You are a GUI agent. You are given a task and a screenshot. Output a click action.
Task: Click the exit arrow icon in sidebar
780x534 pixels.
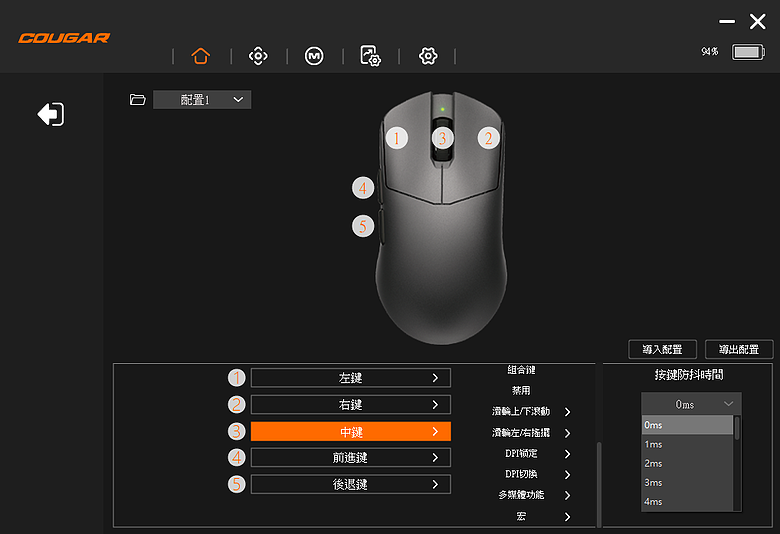51,114
